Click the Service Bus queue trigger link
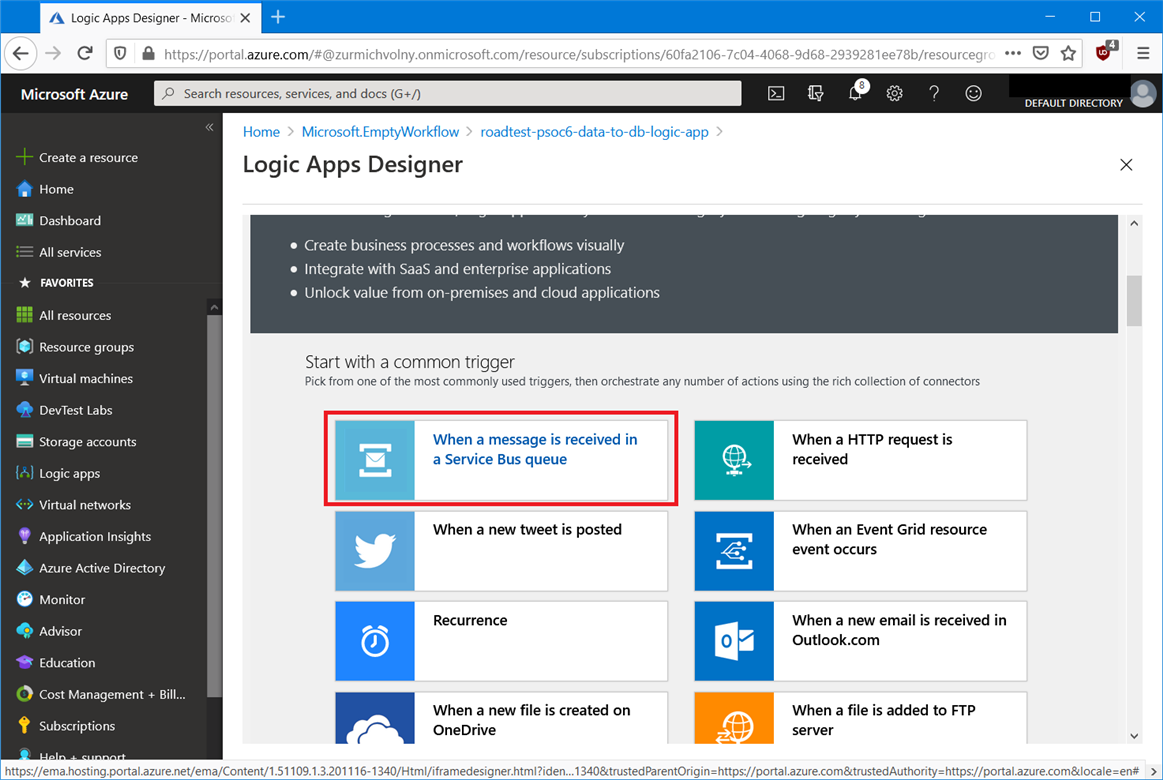The width and height of the screenshot is (1163, 780). pyautogui.click(x=534, y=450)
